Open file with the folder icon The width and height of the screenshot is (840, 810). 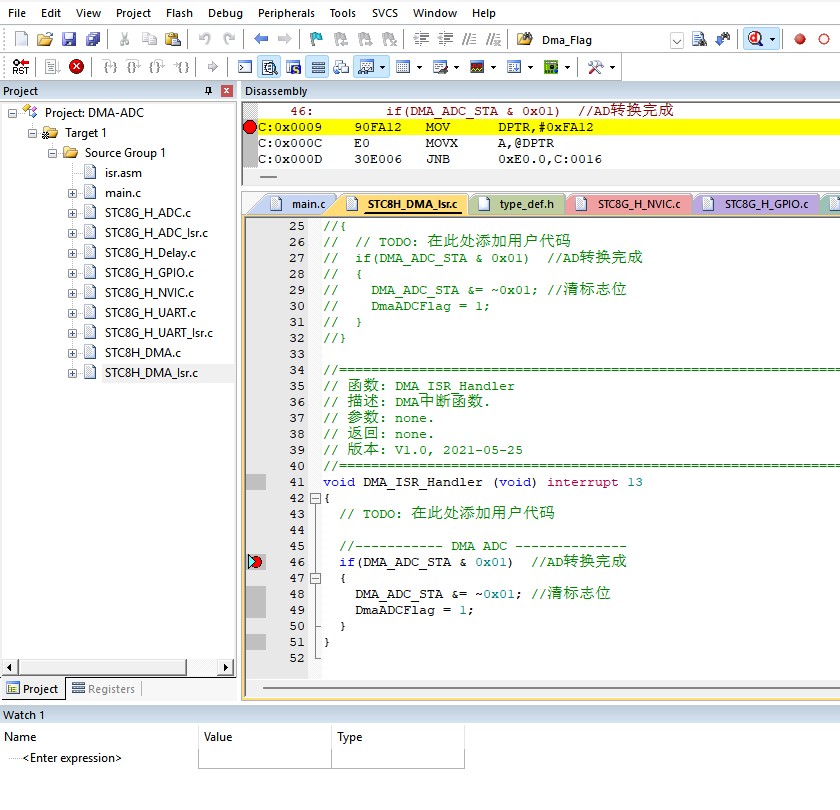[x=45, y=40]
